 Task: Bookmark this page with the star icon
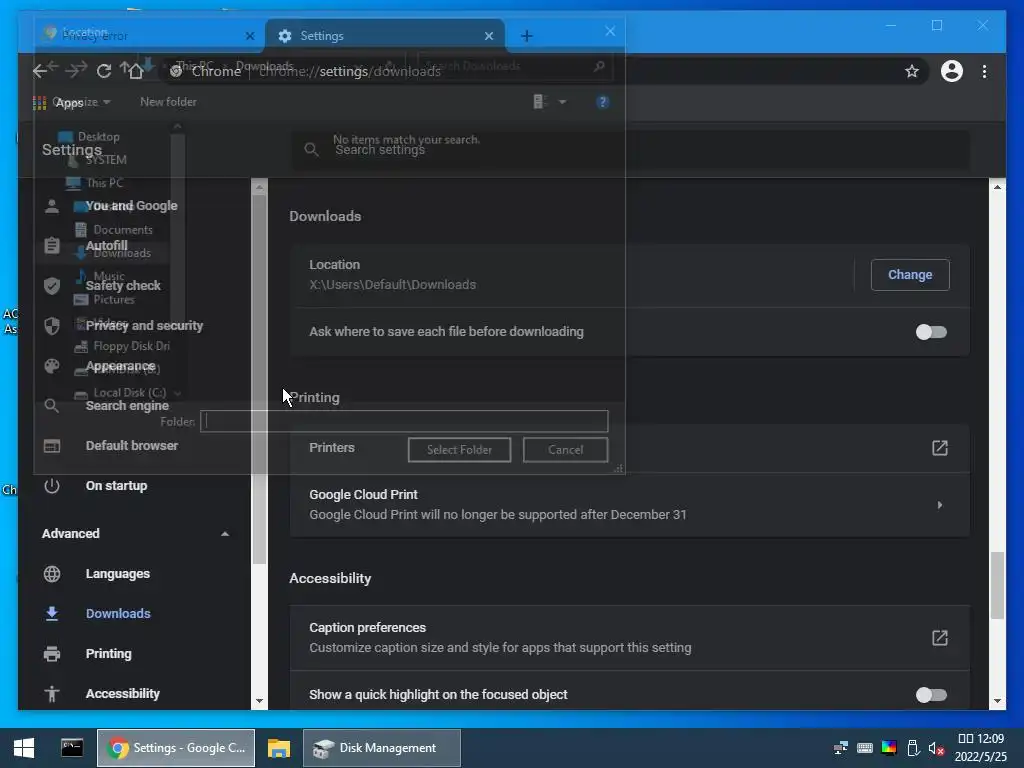coord(912,71)
